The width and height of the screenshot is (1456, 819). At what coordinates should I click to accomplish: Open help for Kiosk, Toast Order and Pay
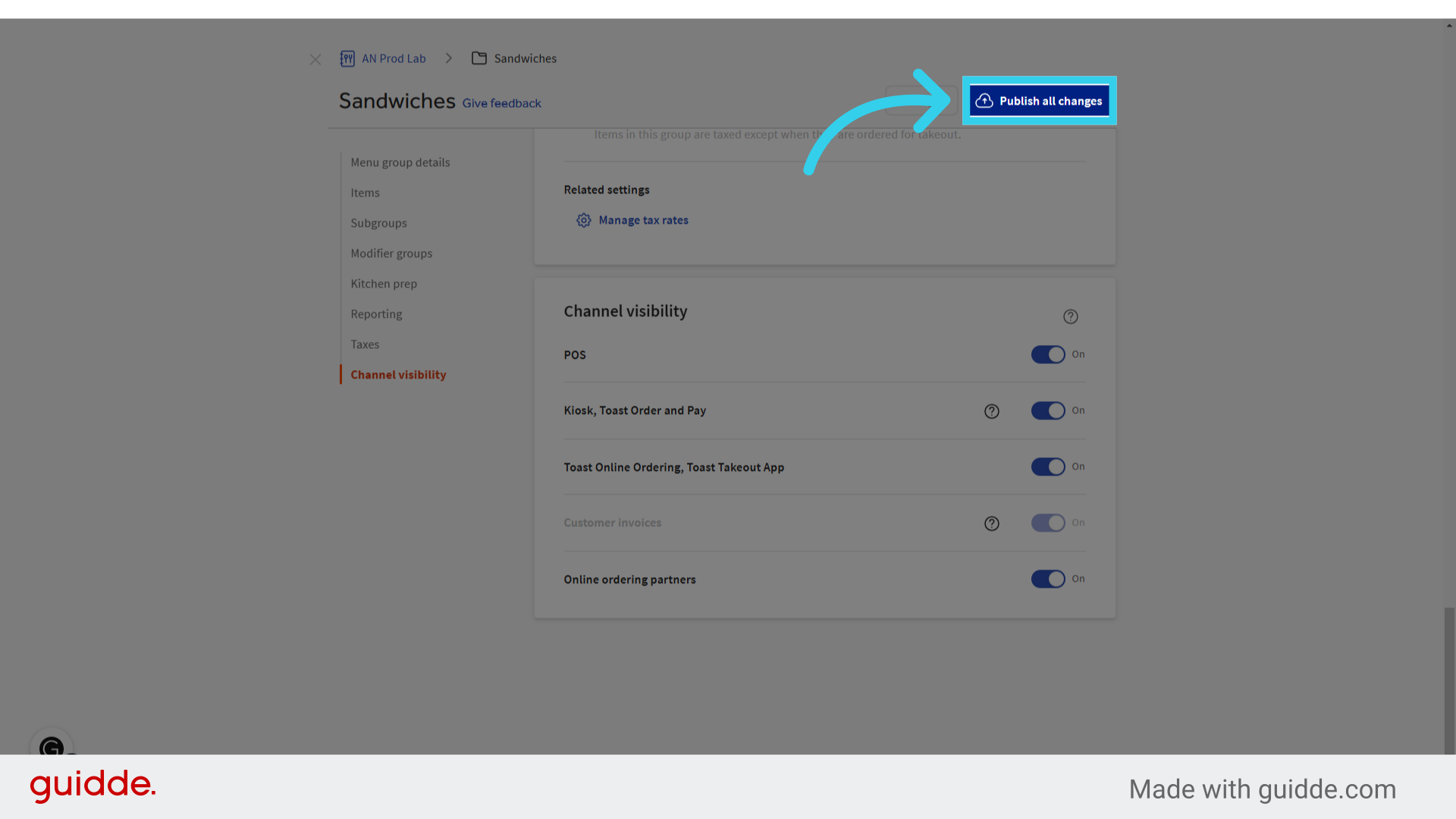tap(991, 411)
